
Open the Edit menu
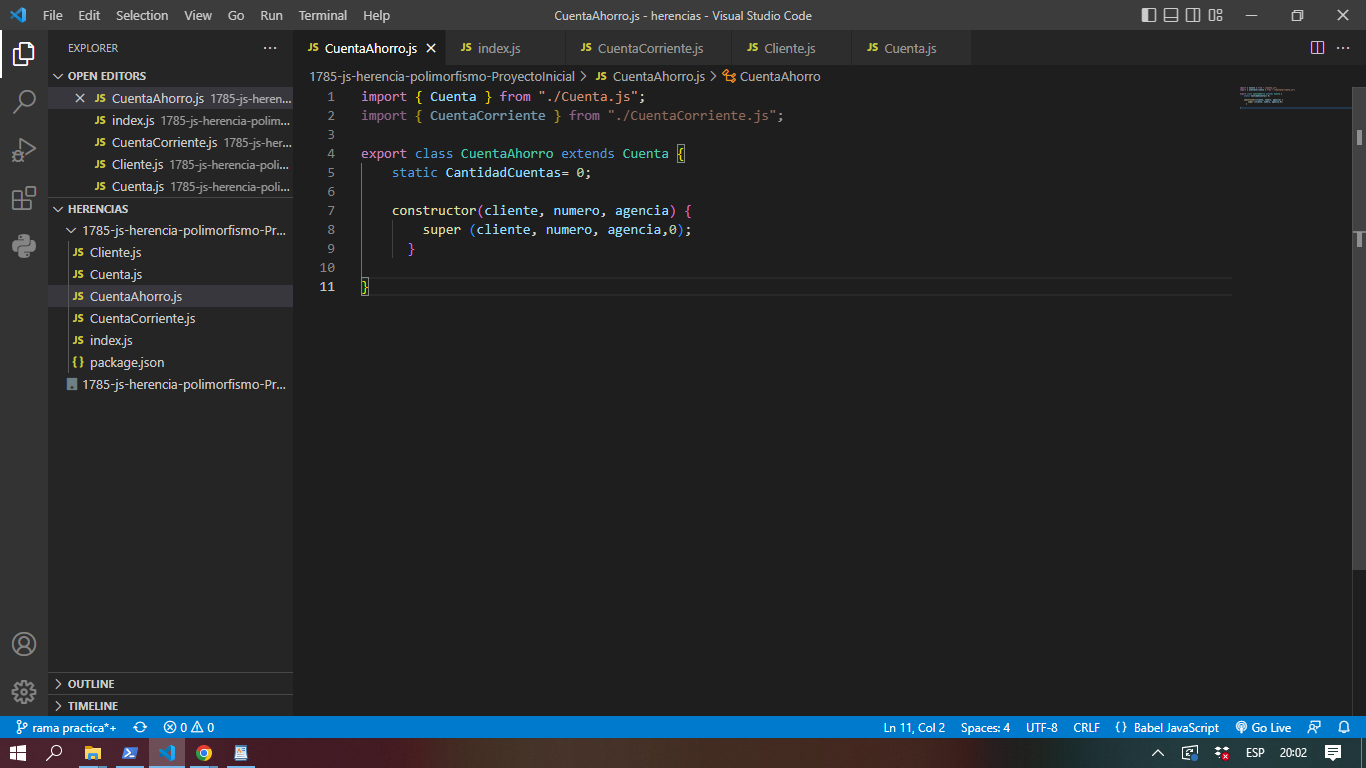click(89, 15)
